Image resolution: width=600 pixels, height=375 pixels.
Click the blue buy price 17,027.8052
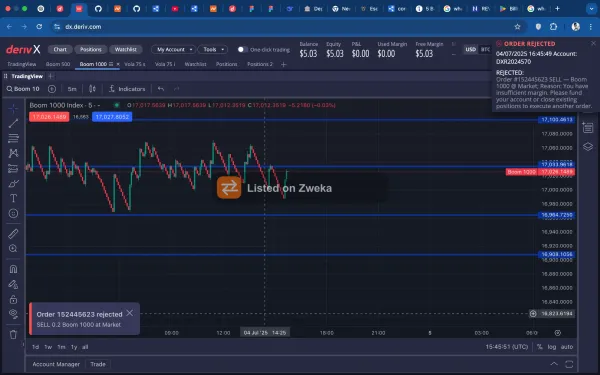click(112, 117)
